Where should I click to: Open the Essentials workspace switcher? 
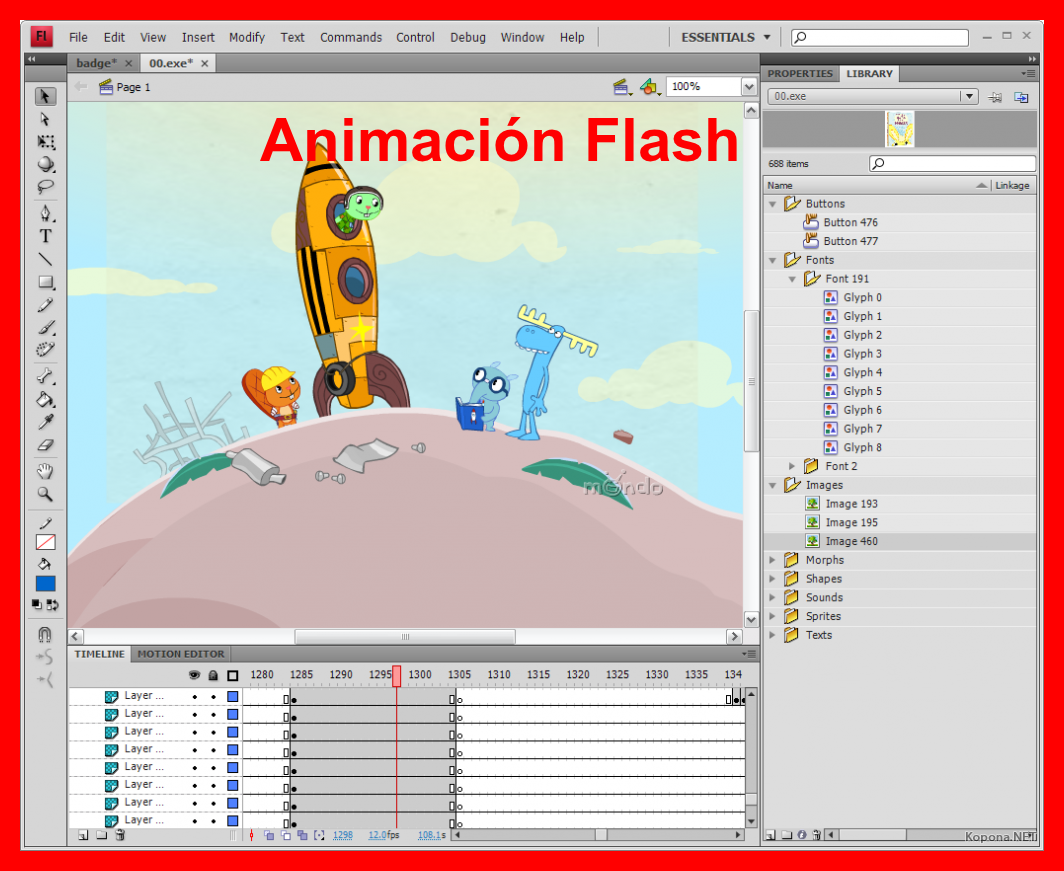(725, 37)
